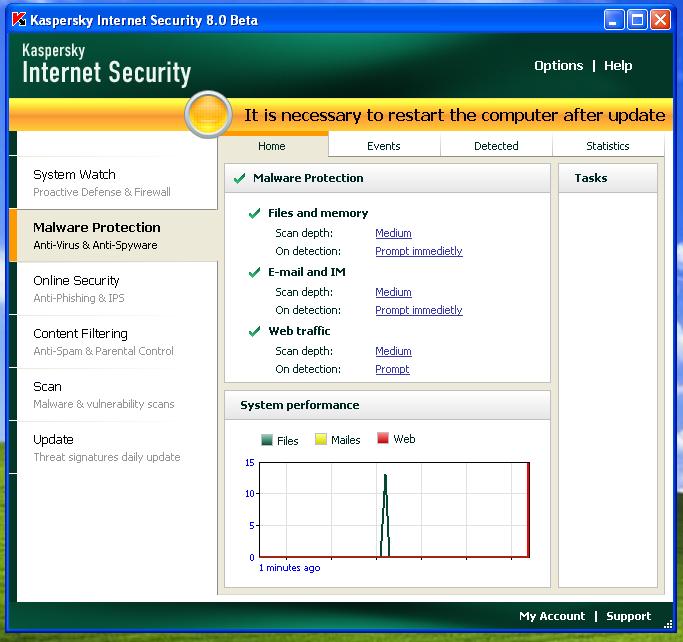This screenshot has width=683, height=642.
Task: Click 'Threat signatures daily update' subtitle
Action: [107, 457]
